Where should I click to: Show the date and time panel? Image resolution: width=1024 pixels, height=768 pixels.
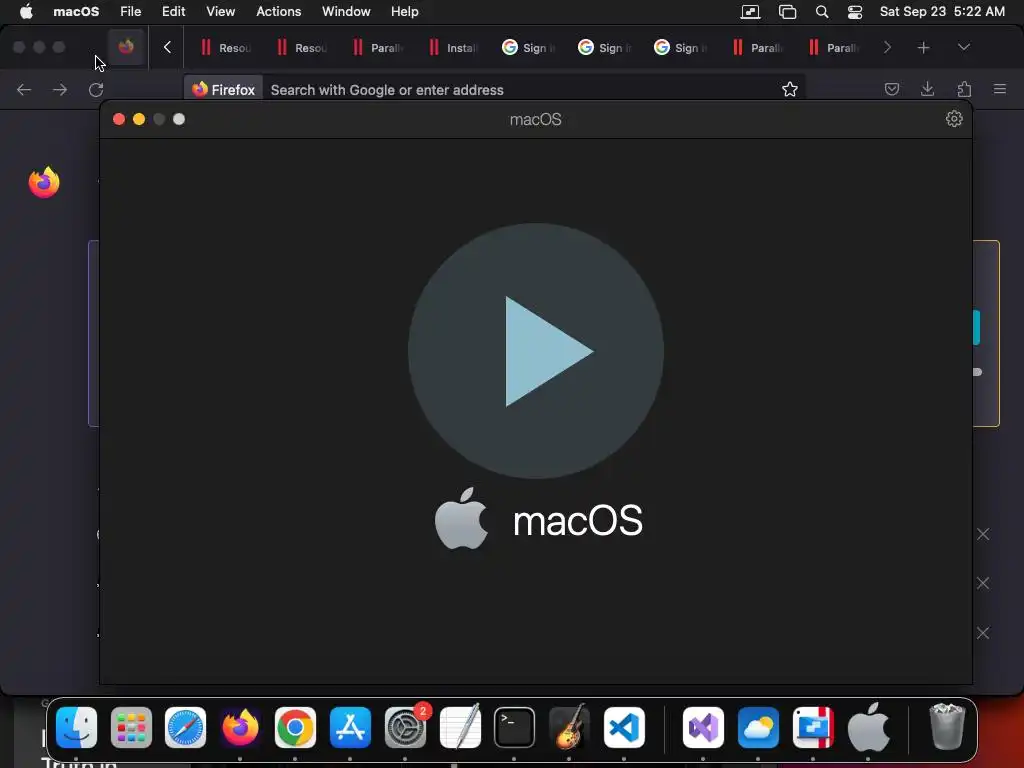[942, 11]
